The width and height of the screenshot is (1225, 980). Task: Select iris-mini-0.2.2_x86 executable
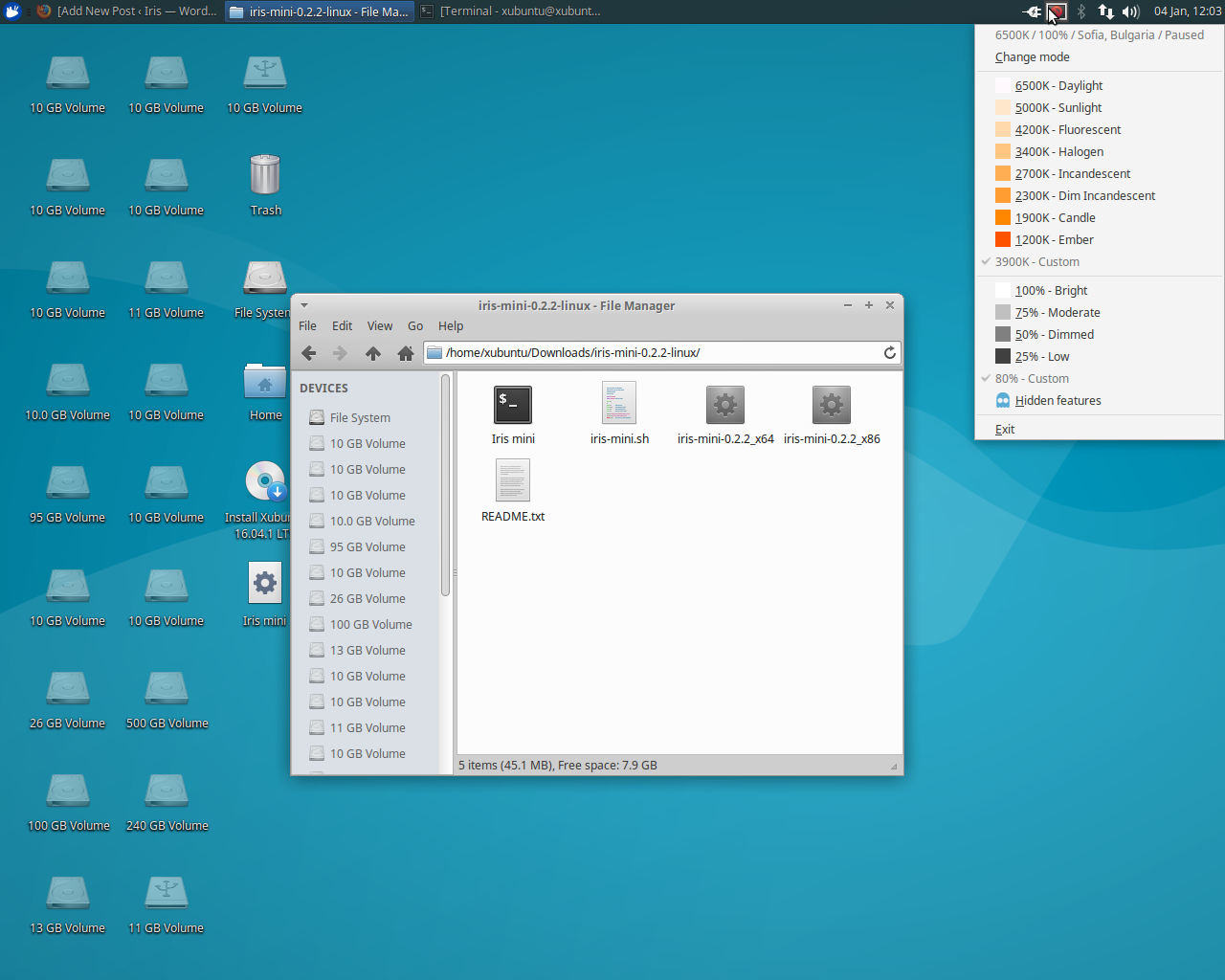[x=832, y=415]
